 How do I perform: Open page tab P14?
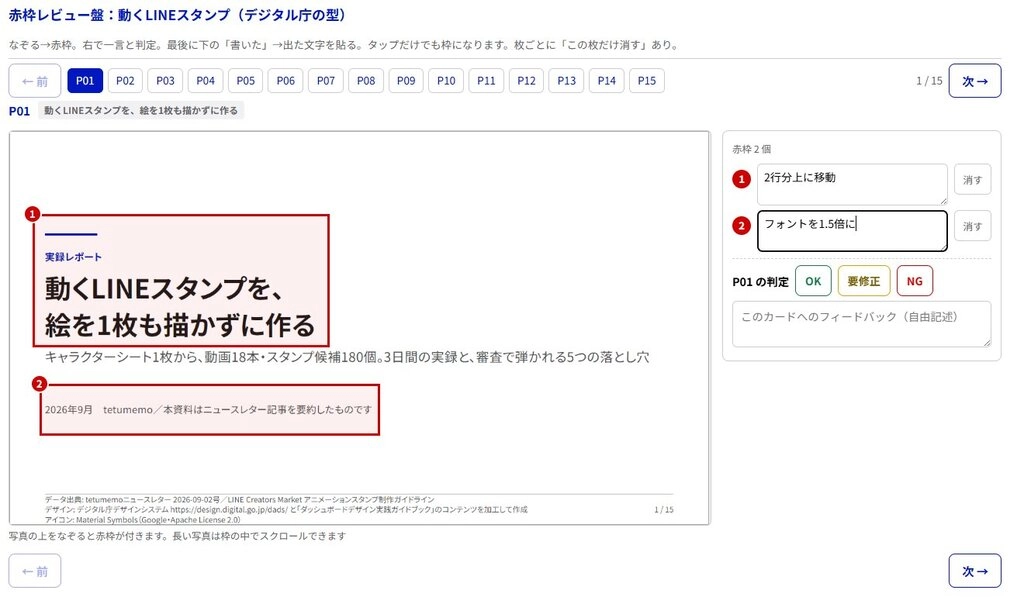607,81
